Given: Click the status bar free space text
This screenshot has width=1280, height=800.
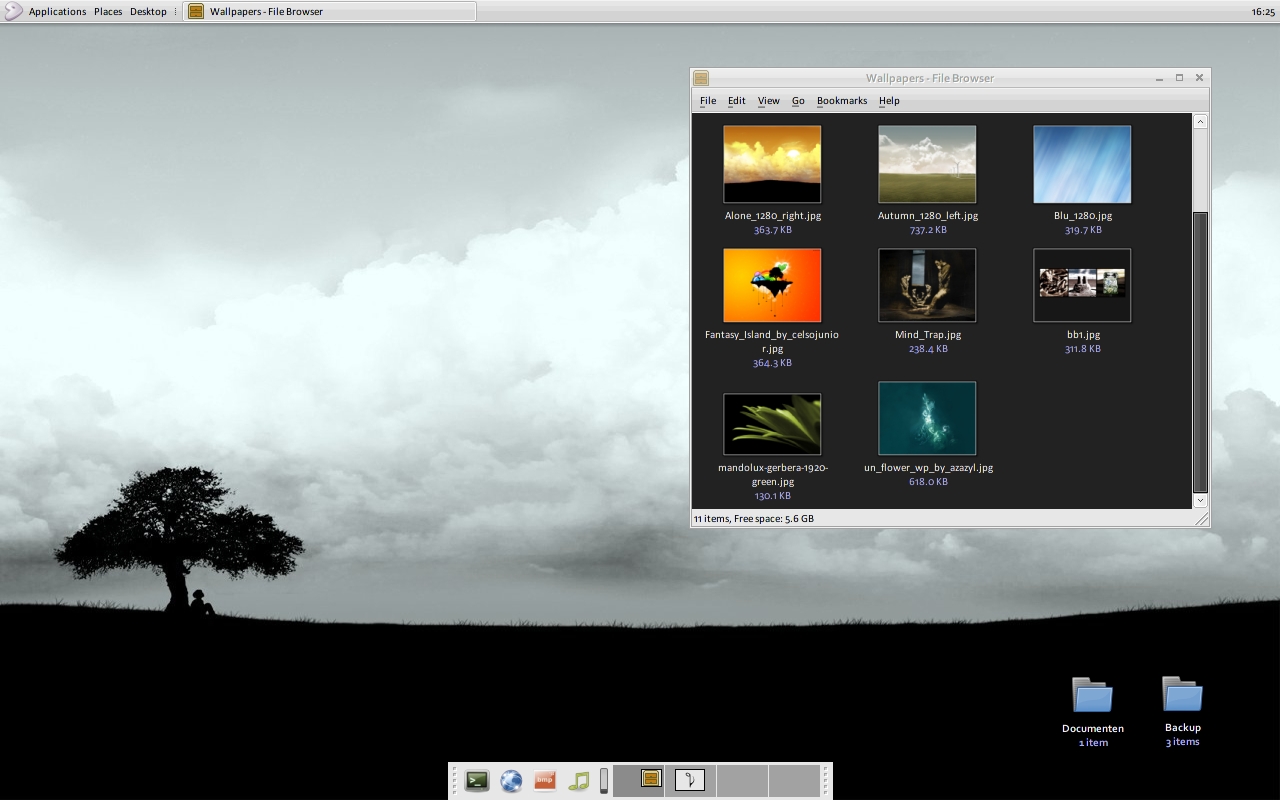Looking at the screenshot, I should pos(774,519).
